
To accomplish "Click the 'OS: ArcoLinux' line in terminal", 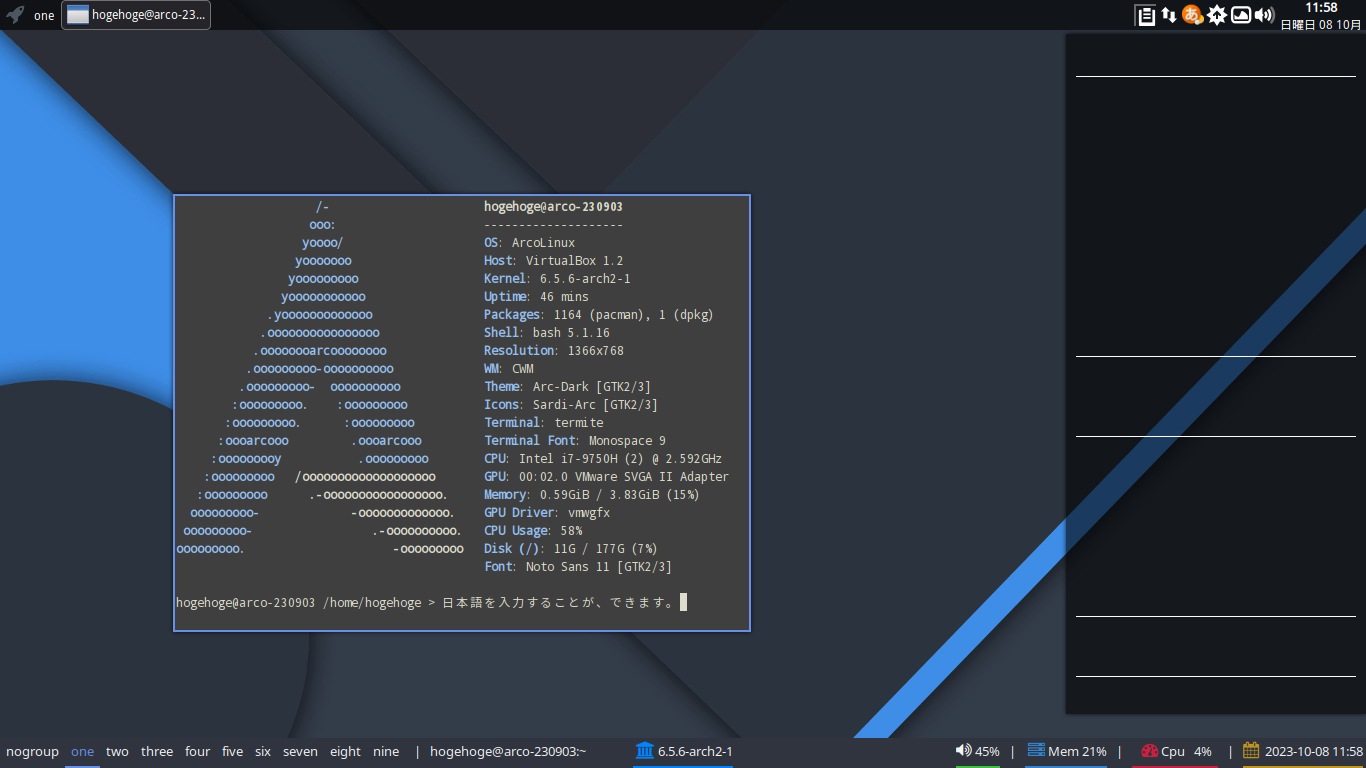I will click(x=529, y=243).
